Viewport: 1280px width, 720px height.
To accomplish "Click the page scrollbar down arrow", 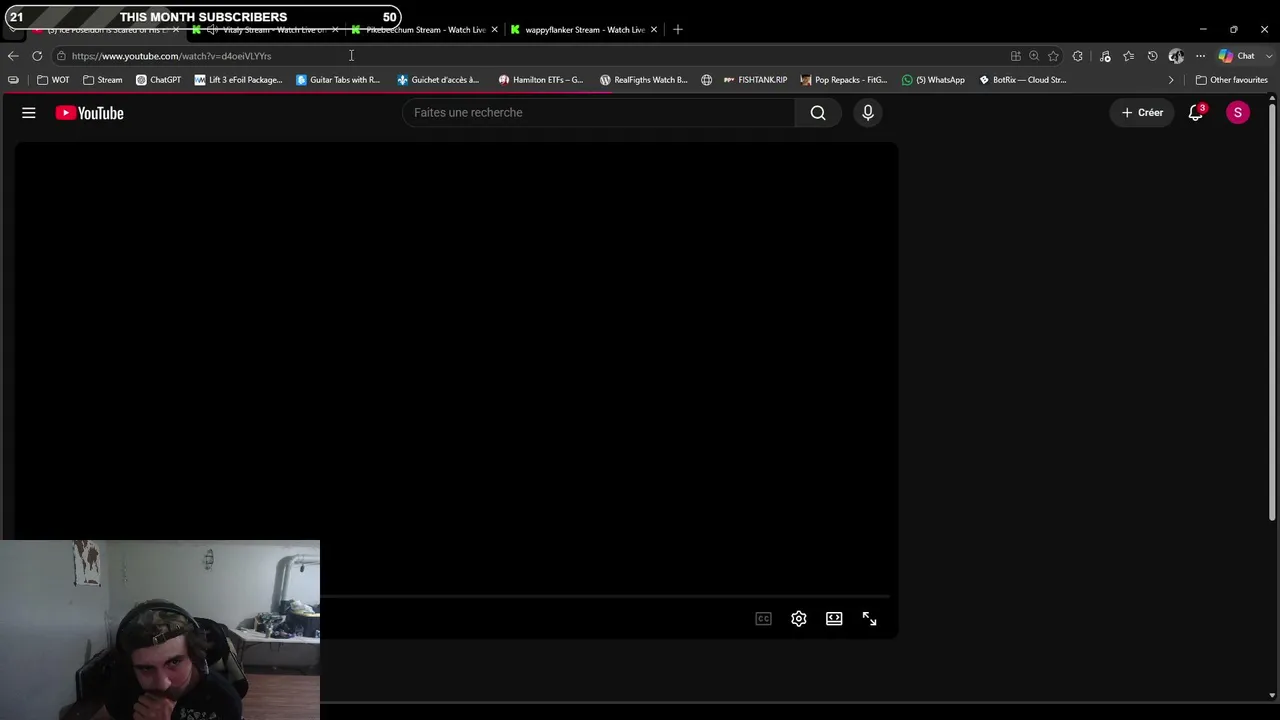I will click(x=1272, y=695).
